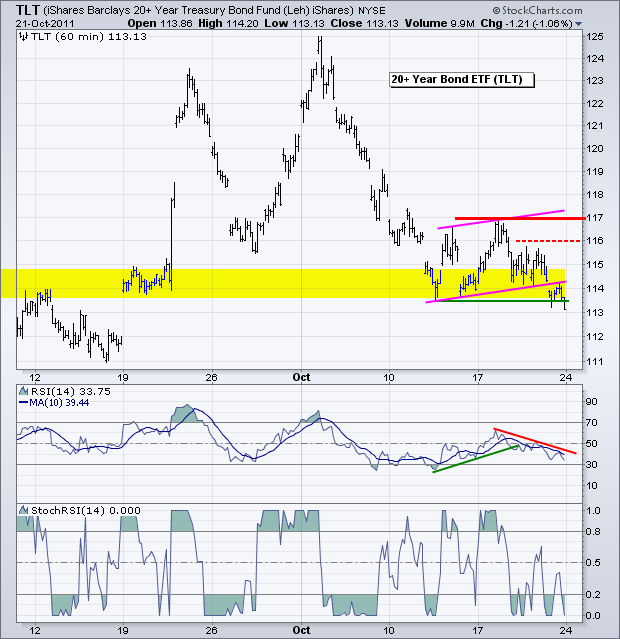620x639 pixels.
Task: Click the StochRSI 0.2 axis label
Action: point(593,595)
